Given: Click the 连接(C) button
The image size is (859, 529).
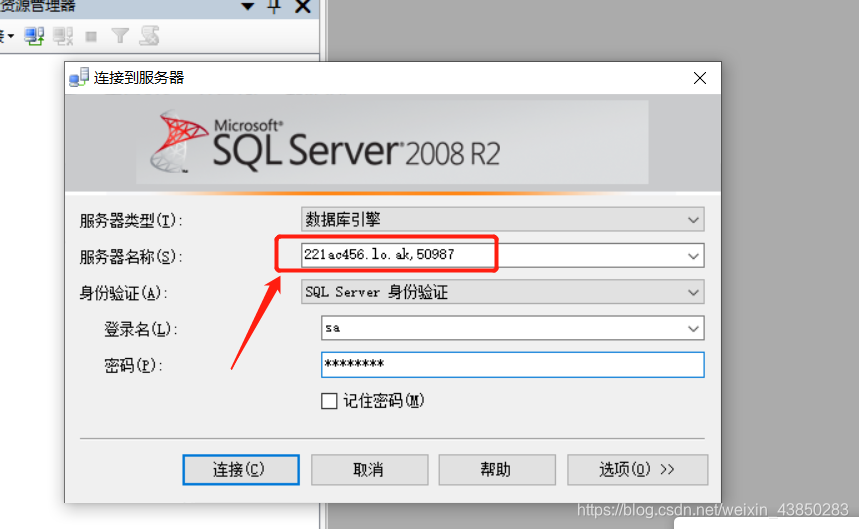Looking at the screenshot, I should coord(241,469).
